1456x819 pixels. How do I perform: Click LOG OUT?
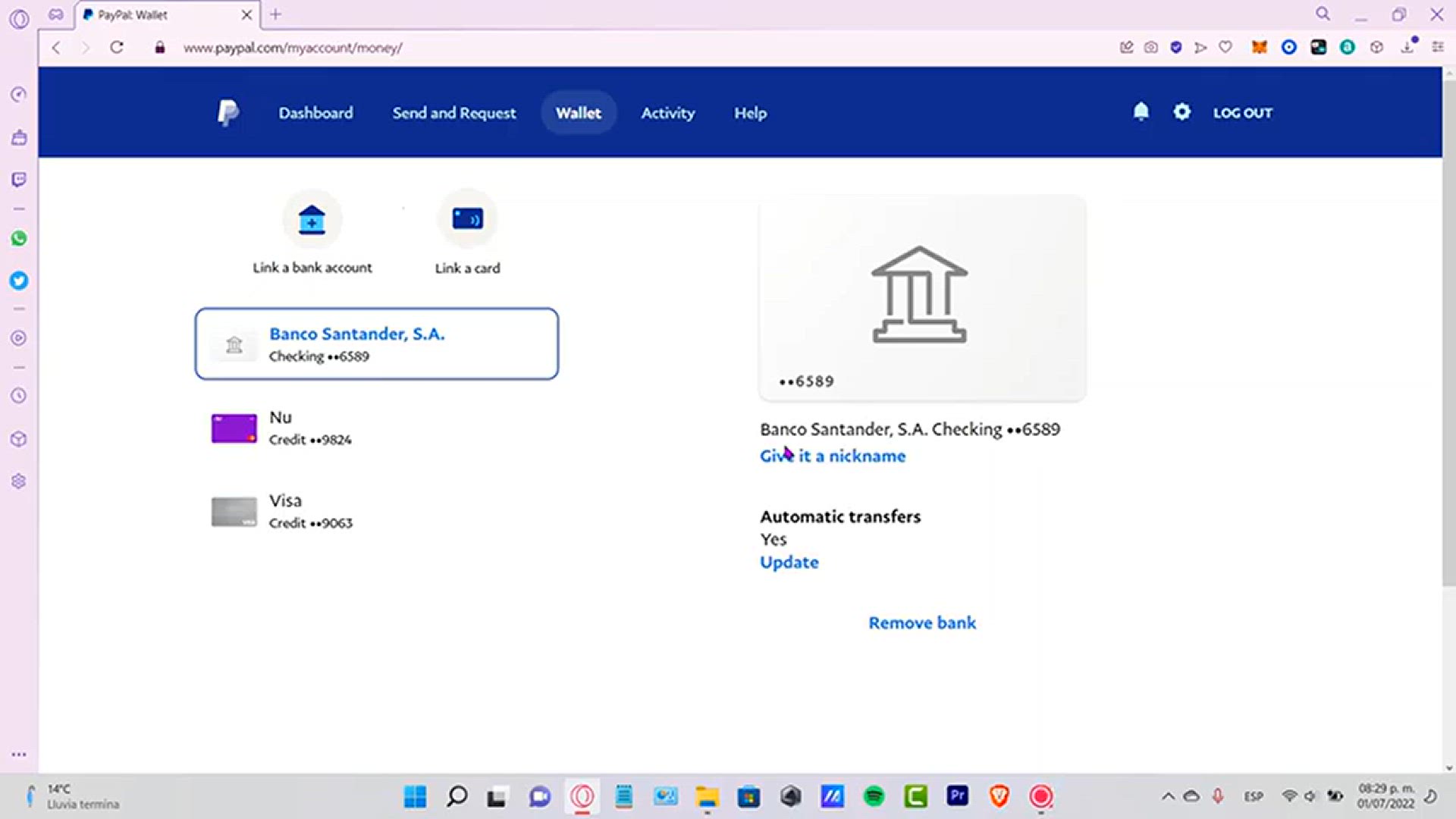coord(1242,113)
